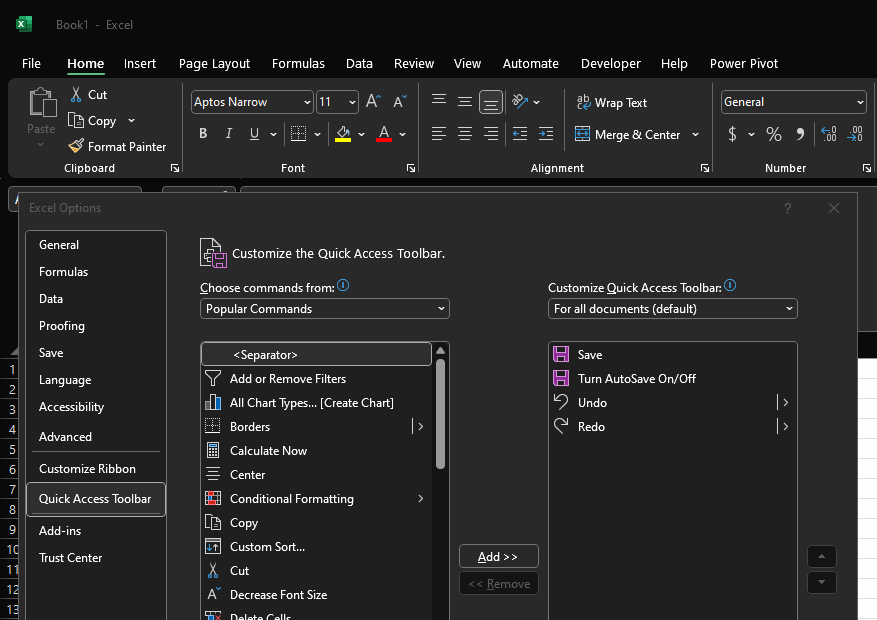Click the Move Up arrow button
The image size is (877, 620).
[821, 557]
